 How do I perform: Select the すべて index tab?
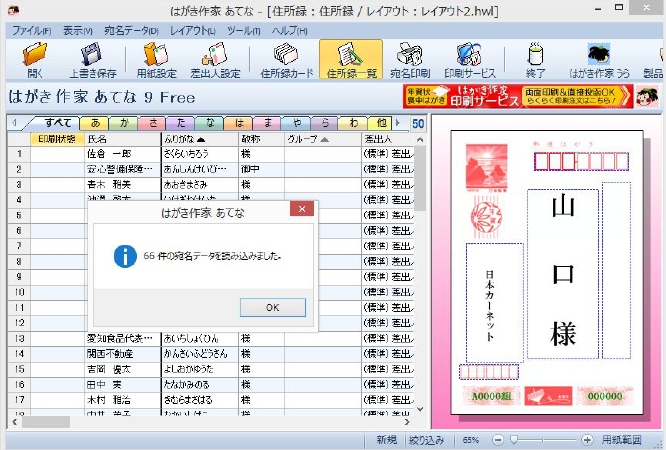point(57,123)
